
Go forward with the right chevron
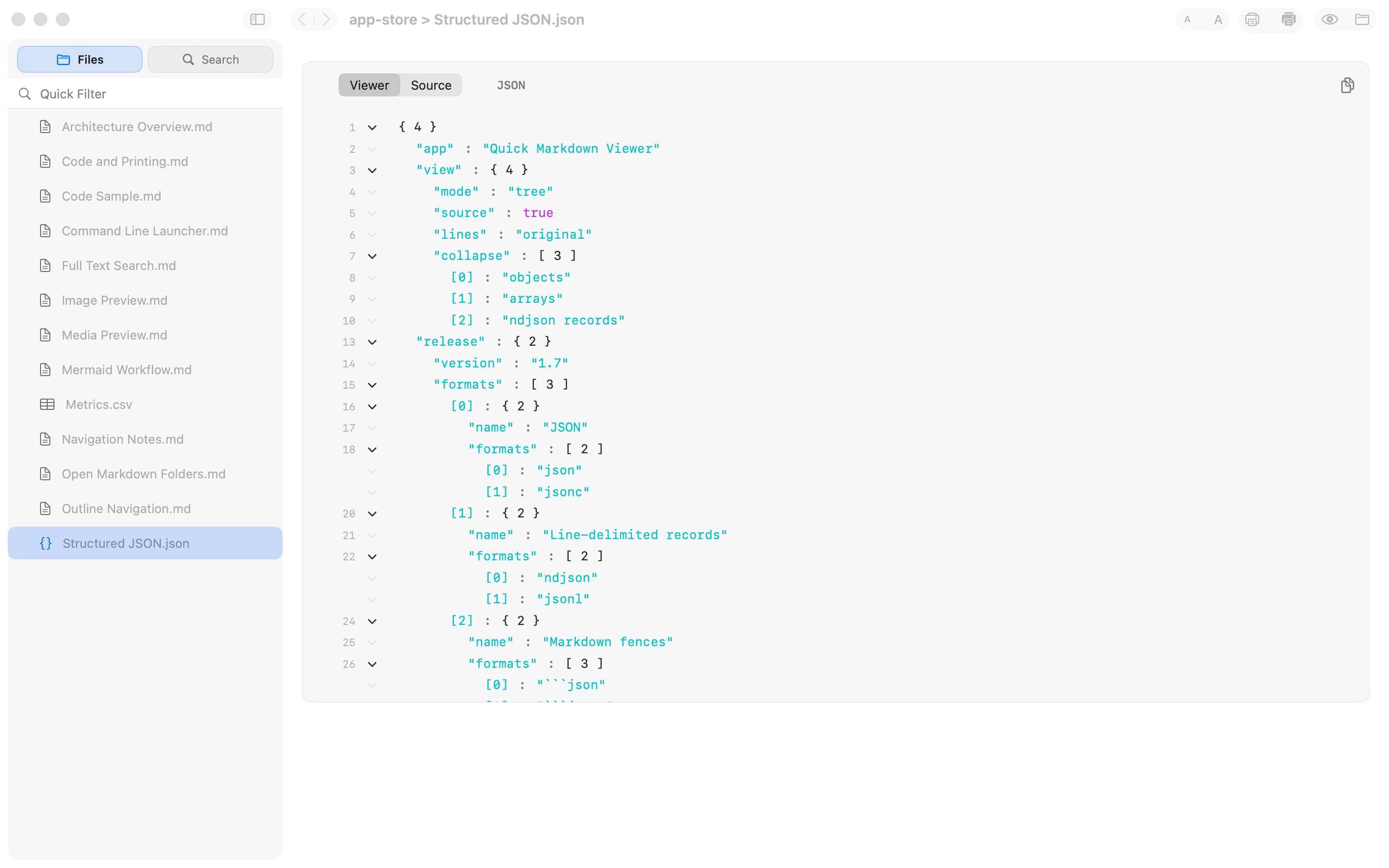[x=326, y=19]
